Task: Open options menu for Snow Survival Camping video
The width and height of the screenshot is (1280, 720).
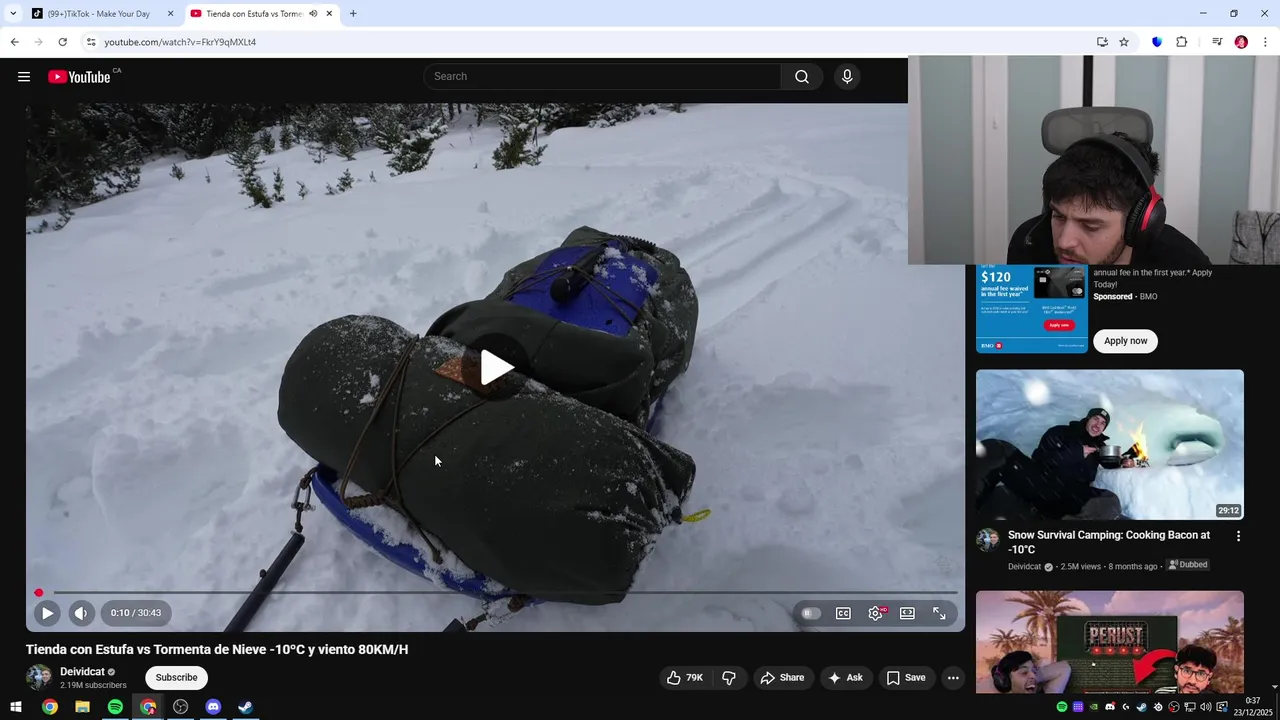Action: coord(1238,536)
